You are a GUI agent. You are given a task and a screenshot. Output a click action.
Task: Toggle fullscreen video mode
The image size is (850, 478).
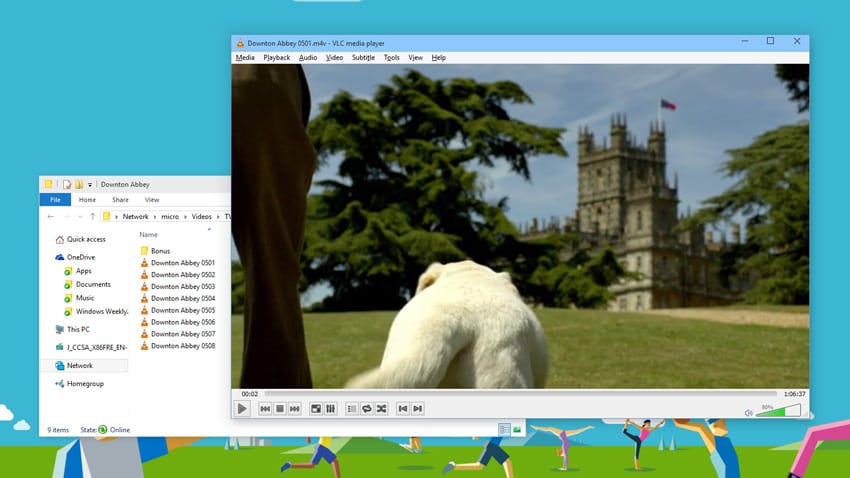[316, 409]
